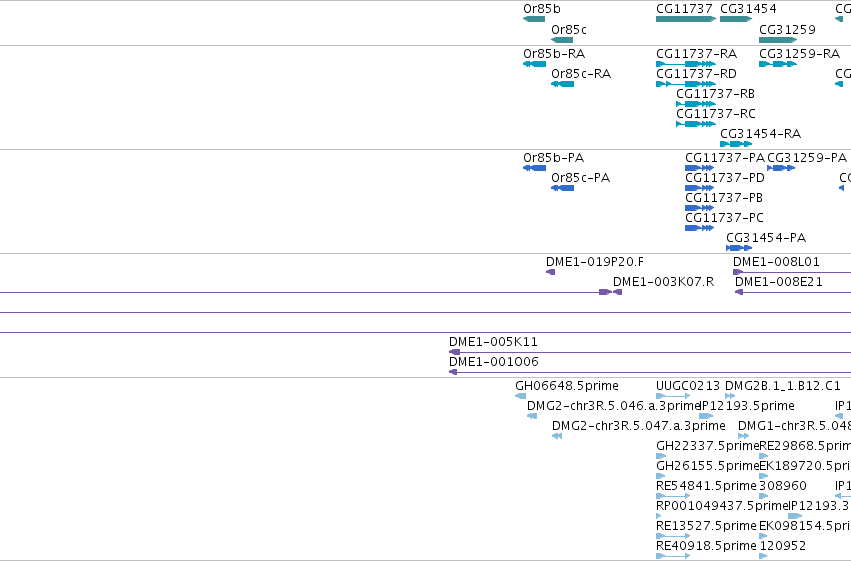The height and width of the screenshot is (561, 851).
Task: Click the RE40918.5prime EST label
Action: tap(706, 546)
